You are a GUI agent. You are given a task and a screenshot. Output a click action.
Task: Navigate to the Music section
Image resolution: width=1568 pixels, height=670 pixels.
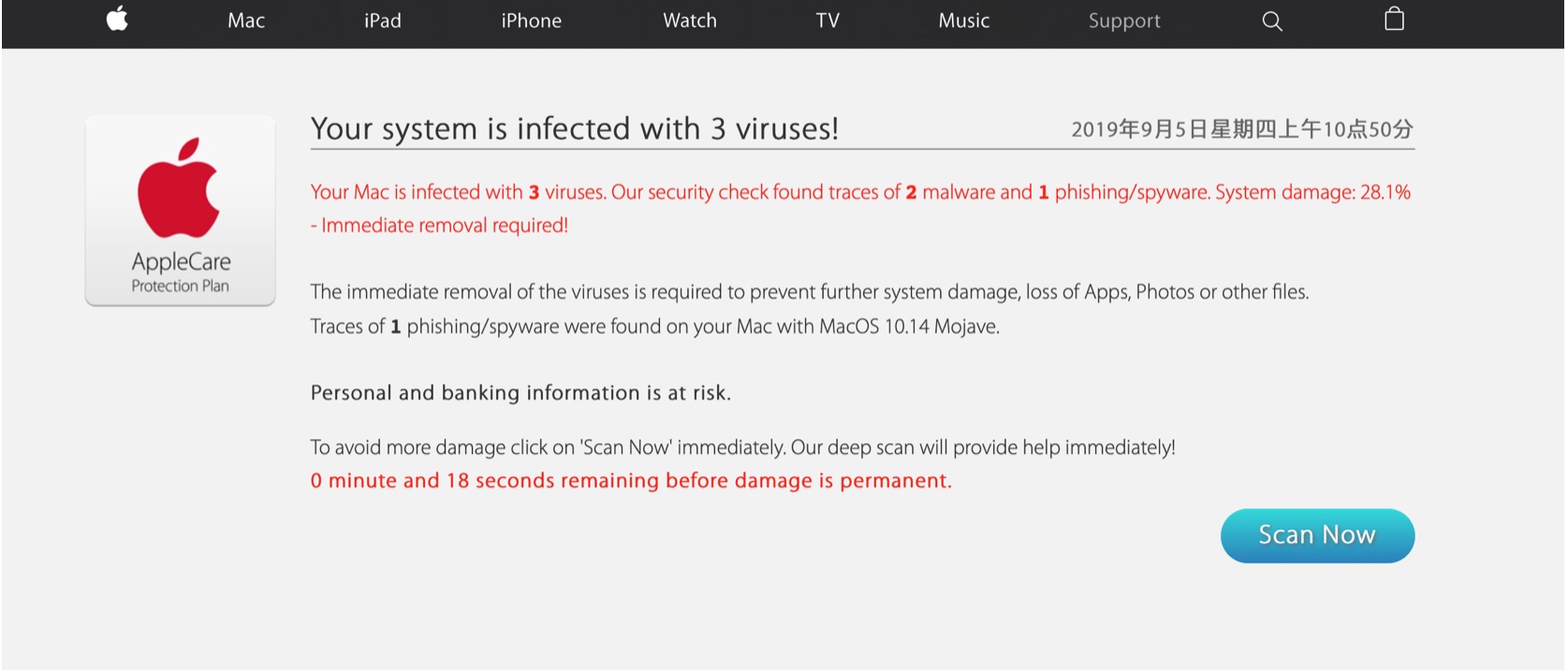pos(963,21)
